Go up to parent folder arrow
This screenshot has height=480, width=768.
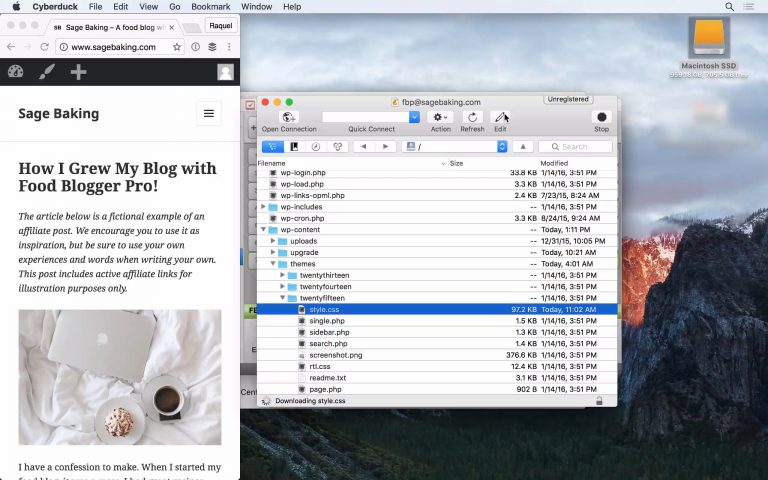click(x=523, y=146)
